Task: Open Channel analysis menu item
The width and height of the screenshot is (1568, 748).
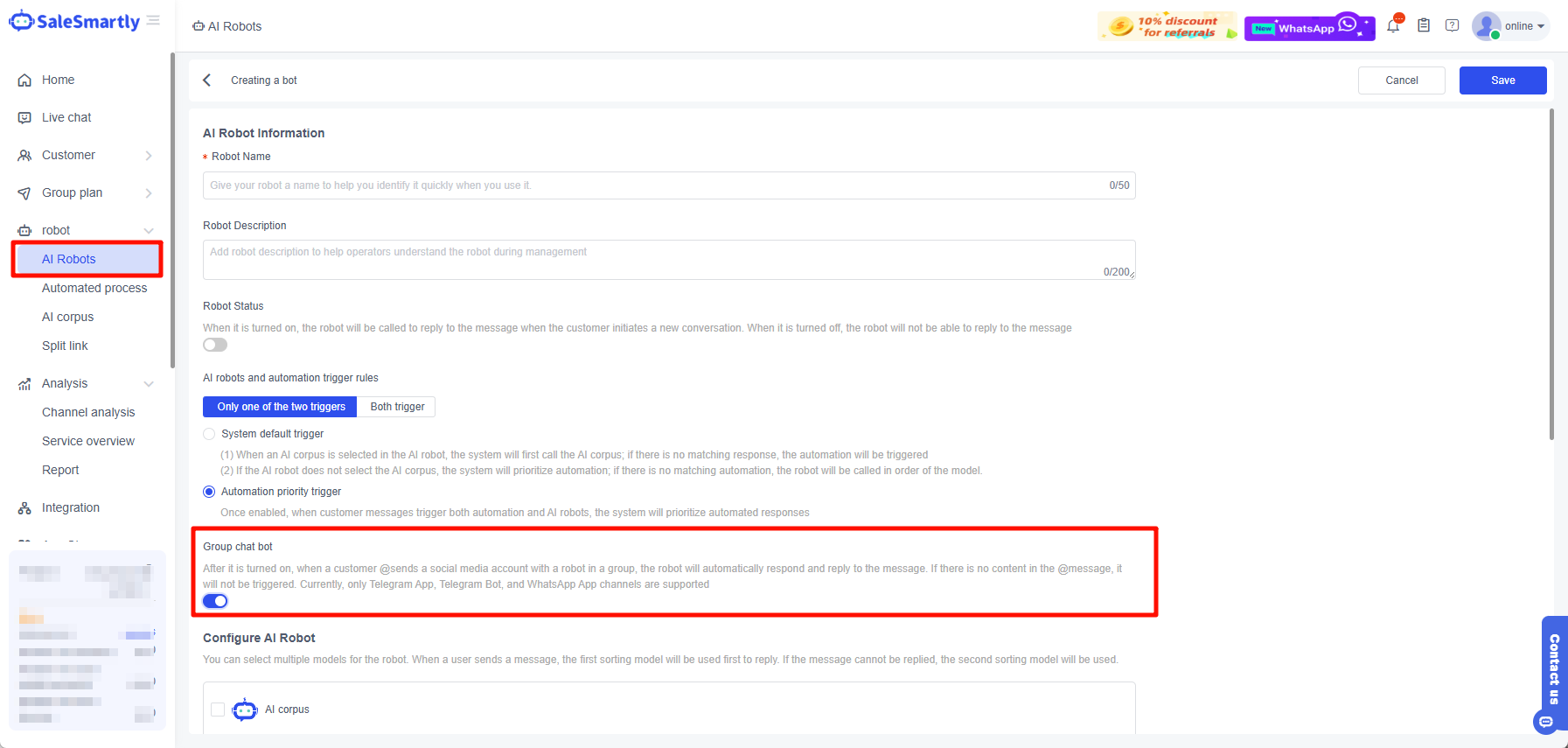Action: (88, 412)
